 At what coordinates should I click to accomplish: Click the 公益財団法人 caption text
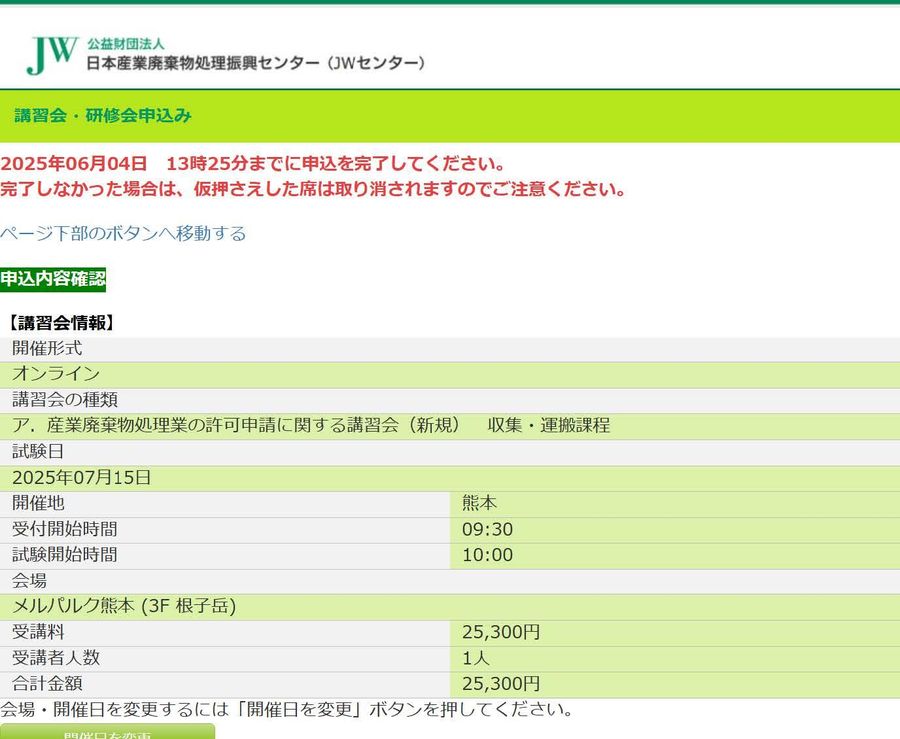pyautogui.click(x=126, y=44)
